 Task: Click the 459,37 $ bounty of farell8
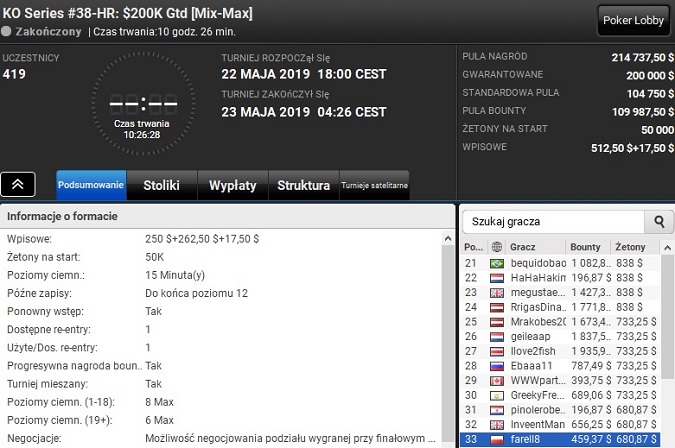591,439
